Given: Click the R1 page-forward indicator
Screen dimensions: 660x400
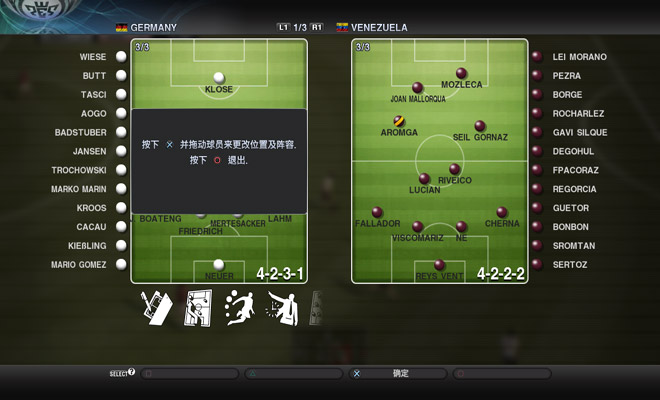Looking at the screenshot, I should pos(317,27).
